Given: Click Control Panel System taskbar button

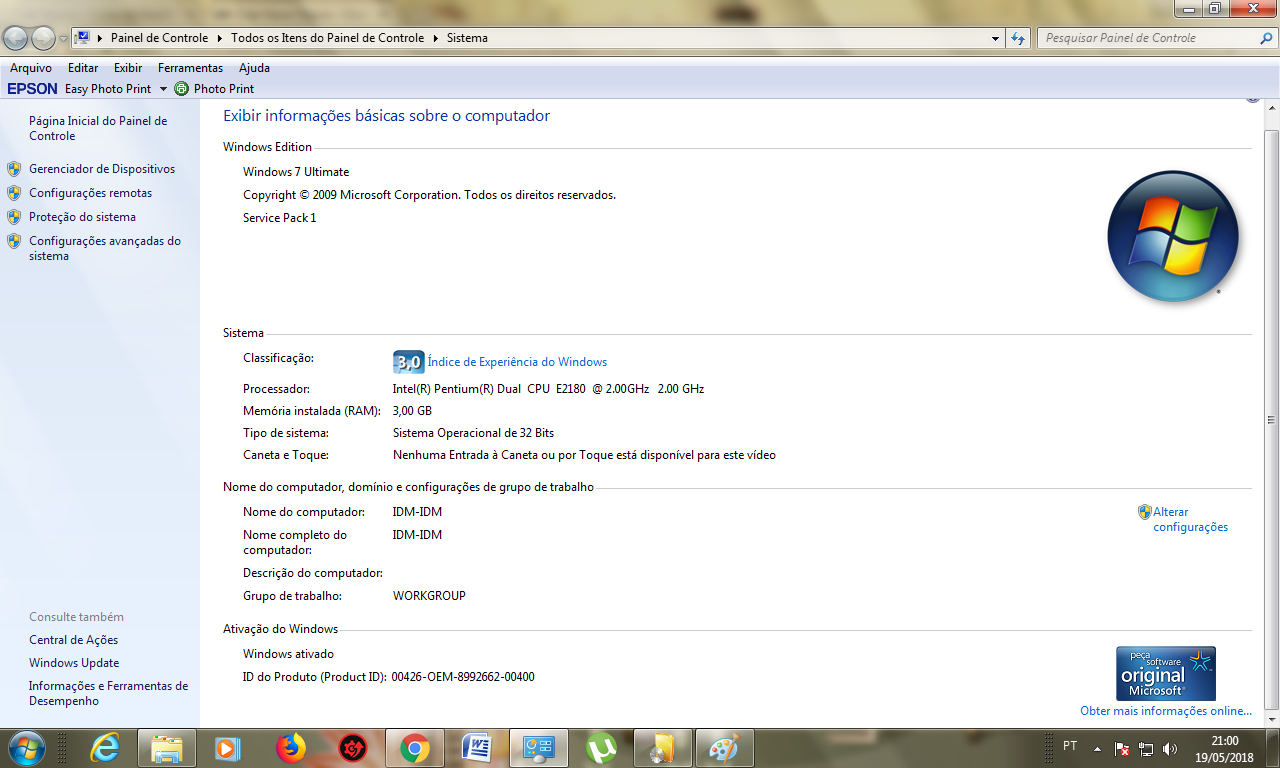Looking at the screenshot, I should click(539, 748).
